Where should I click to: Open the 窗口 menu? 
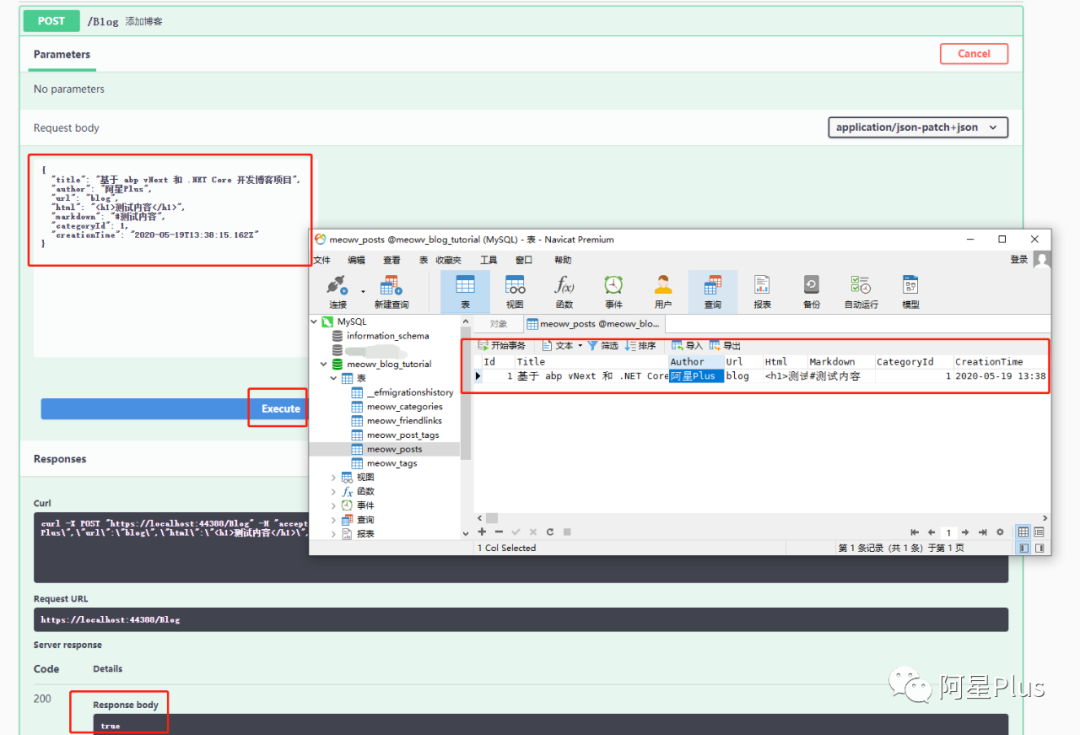523,260
